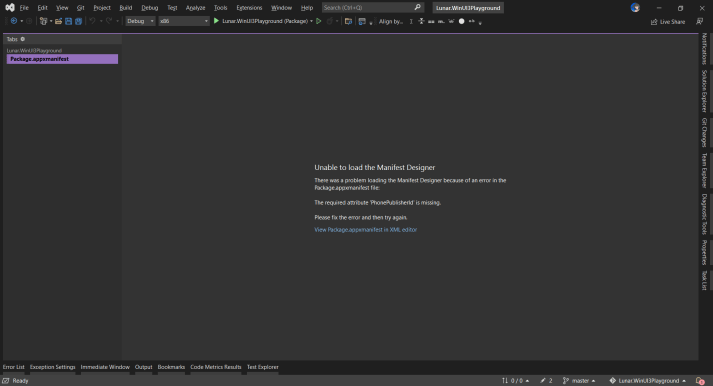
Task: Open the Project menu
Action: tap(102, 8)
